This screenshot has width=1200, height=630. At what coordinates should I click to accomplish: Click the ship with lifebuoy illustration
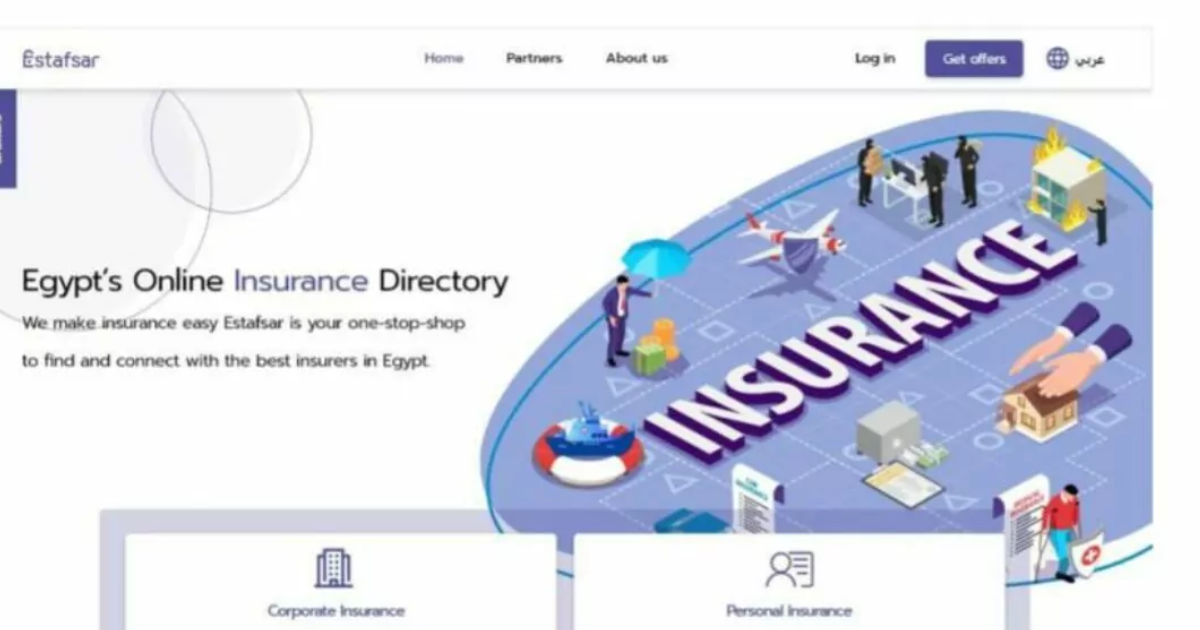588,443
